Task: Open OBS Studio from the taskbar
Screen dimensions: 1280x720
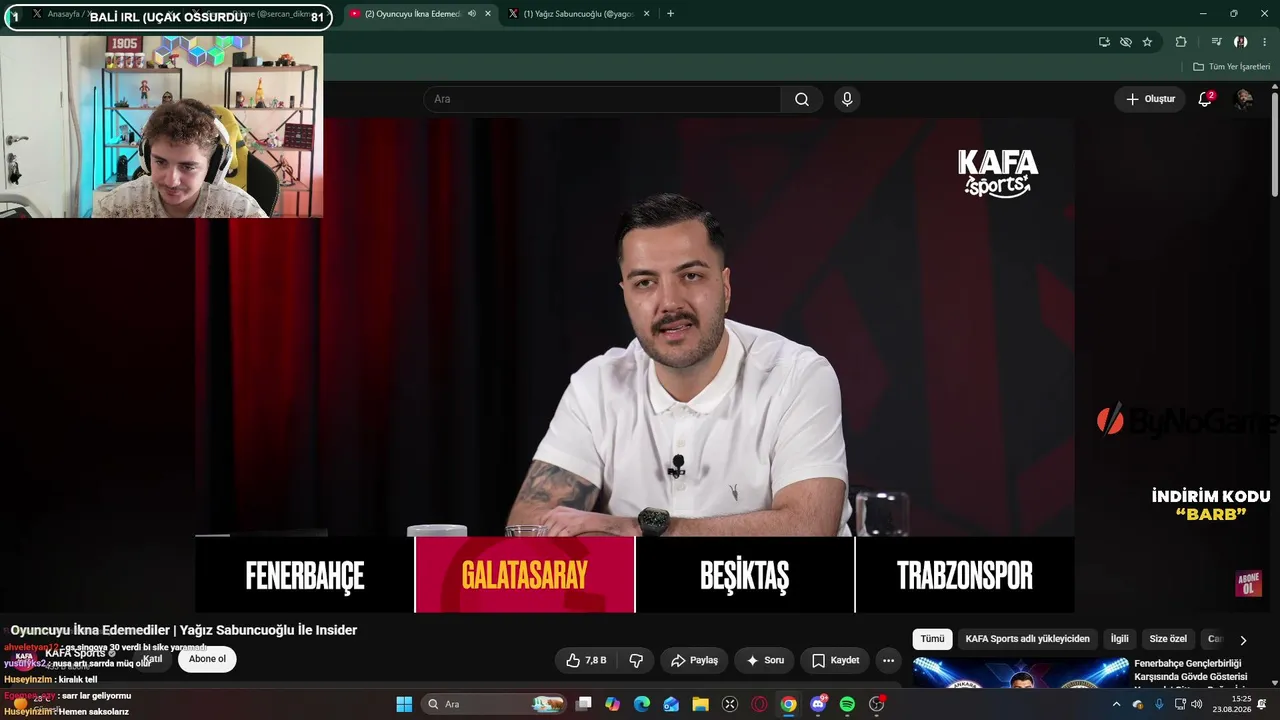Action: click(877, 704)
